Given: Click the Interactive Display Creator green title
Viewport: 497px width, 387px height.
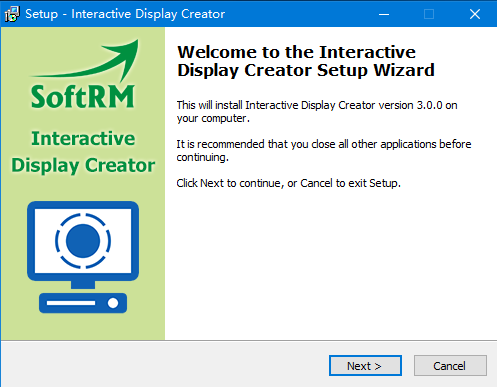Looking at the screenshot, I should coord(83,152).
